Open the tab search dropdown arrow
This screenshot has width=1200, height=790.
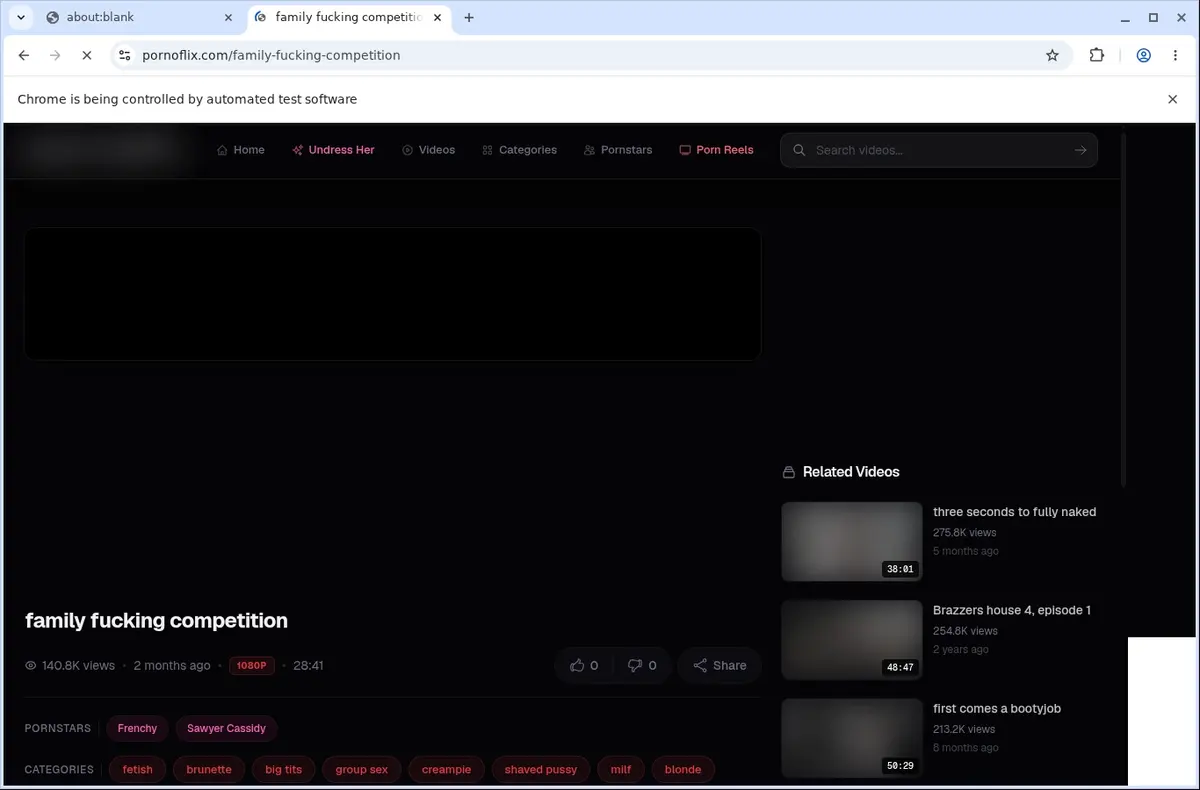[x=21, y=17]
